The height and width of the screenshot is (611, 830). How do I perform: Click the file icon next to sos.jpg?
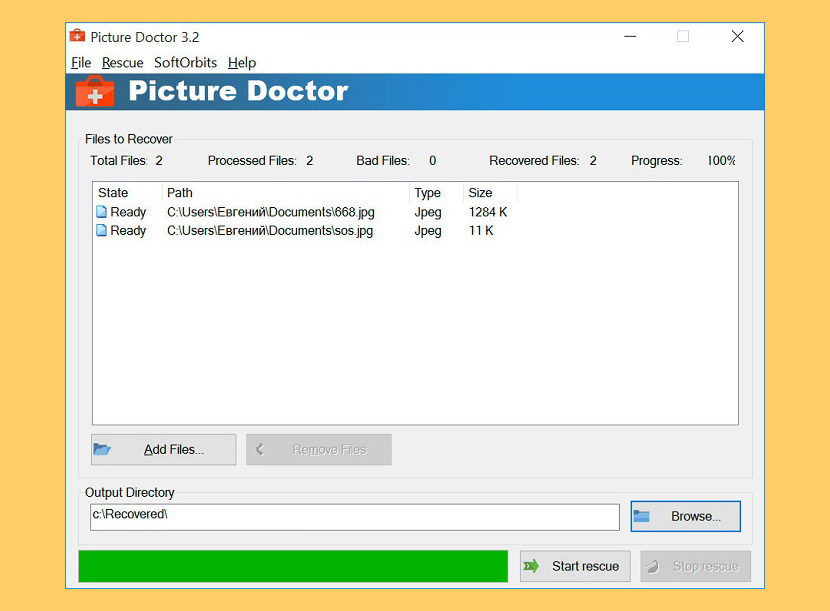click(x=102, y=230)
